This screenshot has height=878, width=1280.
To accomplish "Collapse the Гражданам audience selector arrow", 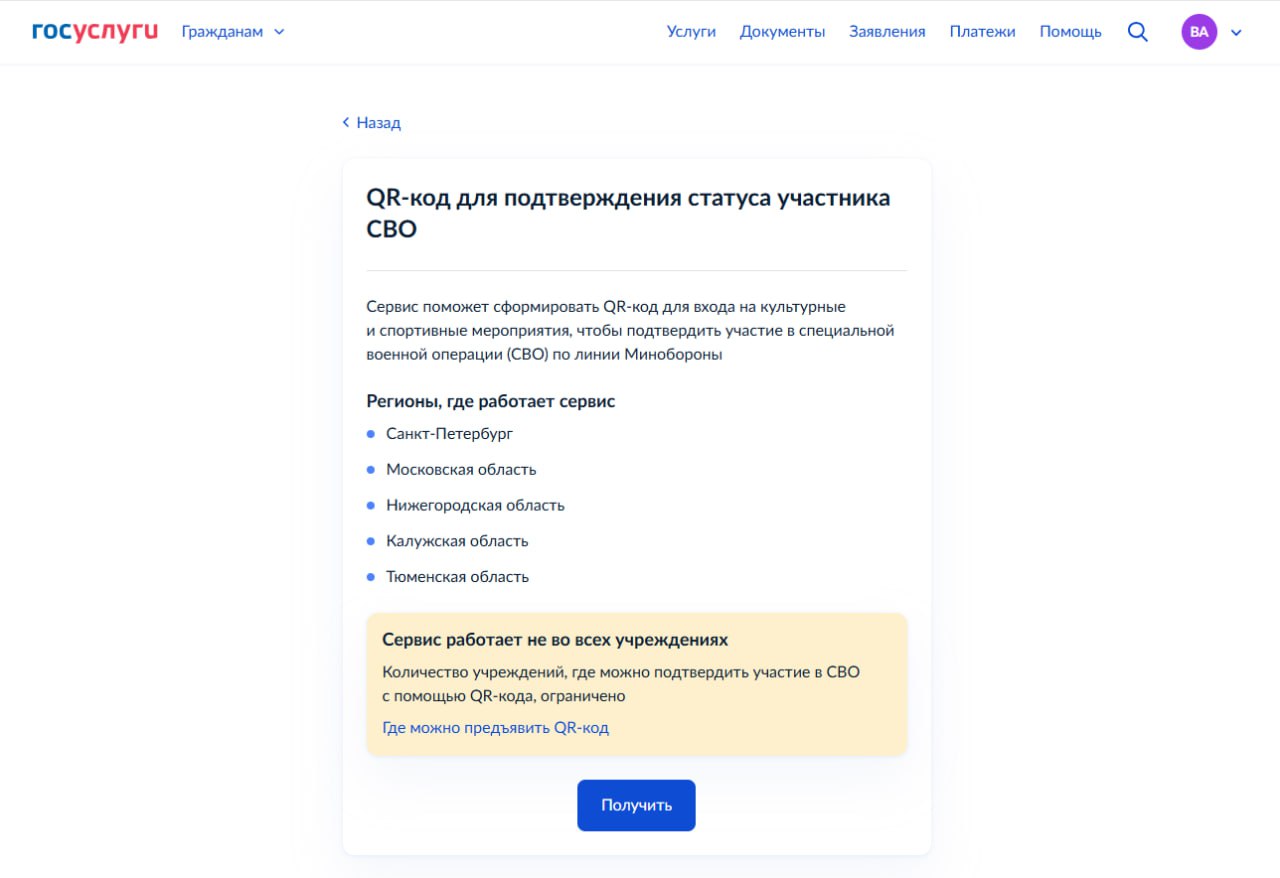I will click(279, 31).
